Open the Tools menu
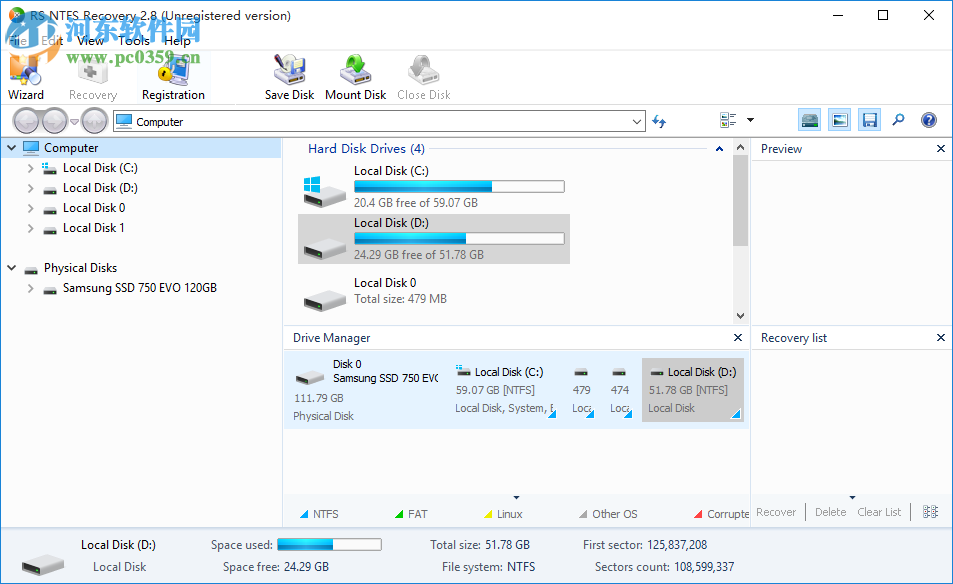The height and width of the screenshot is (584, 953). point(133,41)
